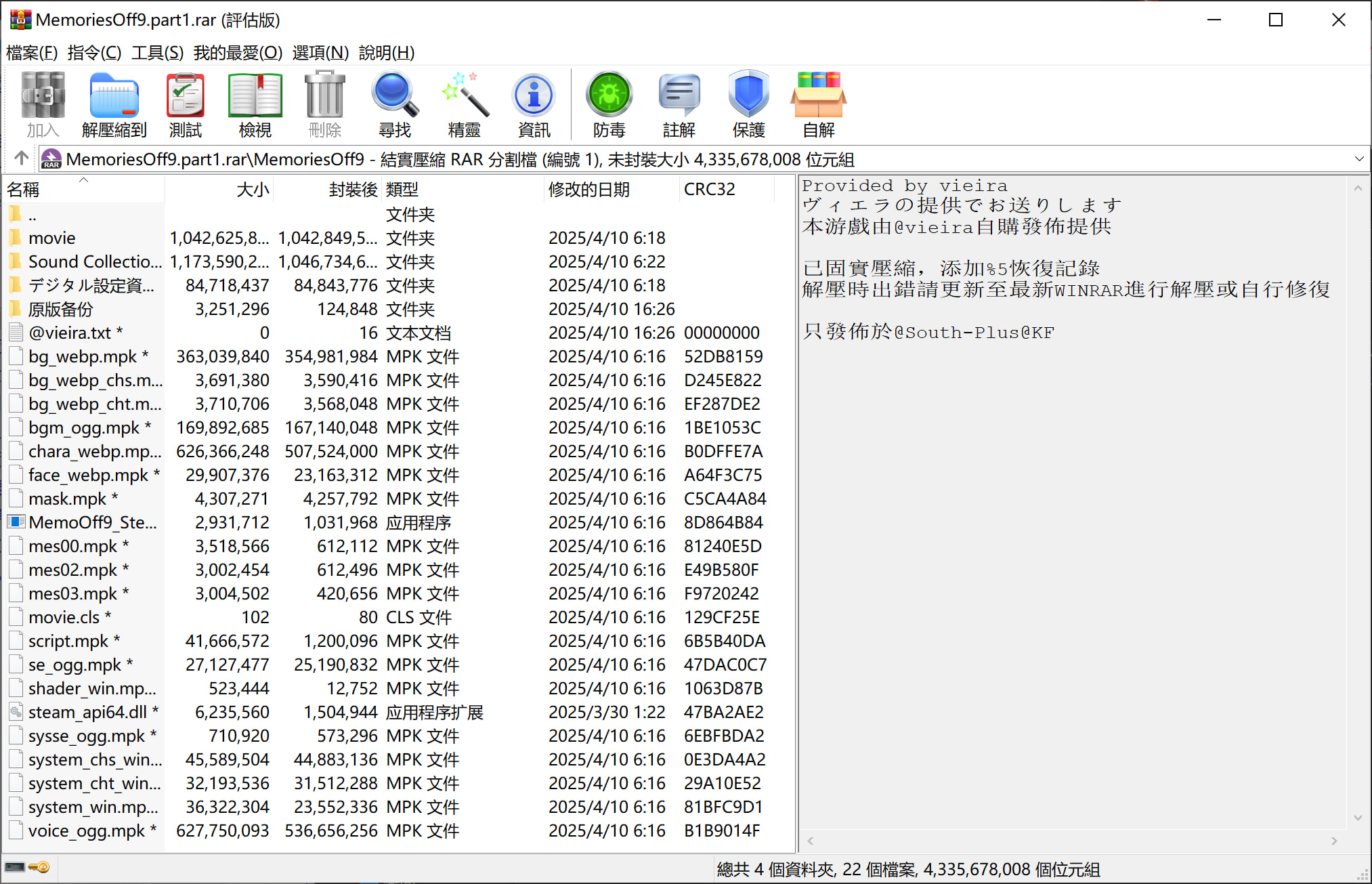1372x884 pixels.
Task: Sort by 大小 column header
Action: click(219, 189)
